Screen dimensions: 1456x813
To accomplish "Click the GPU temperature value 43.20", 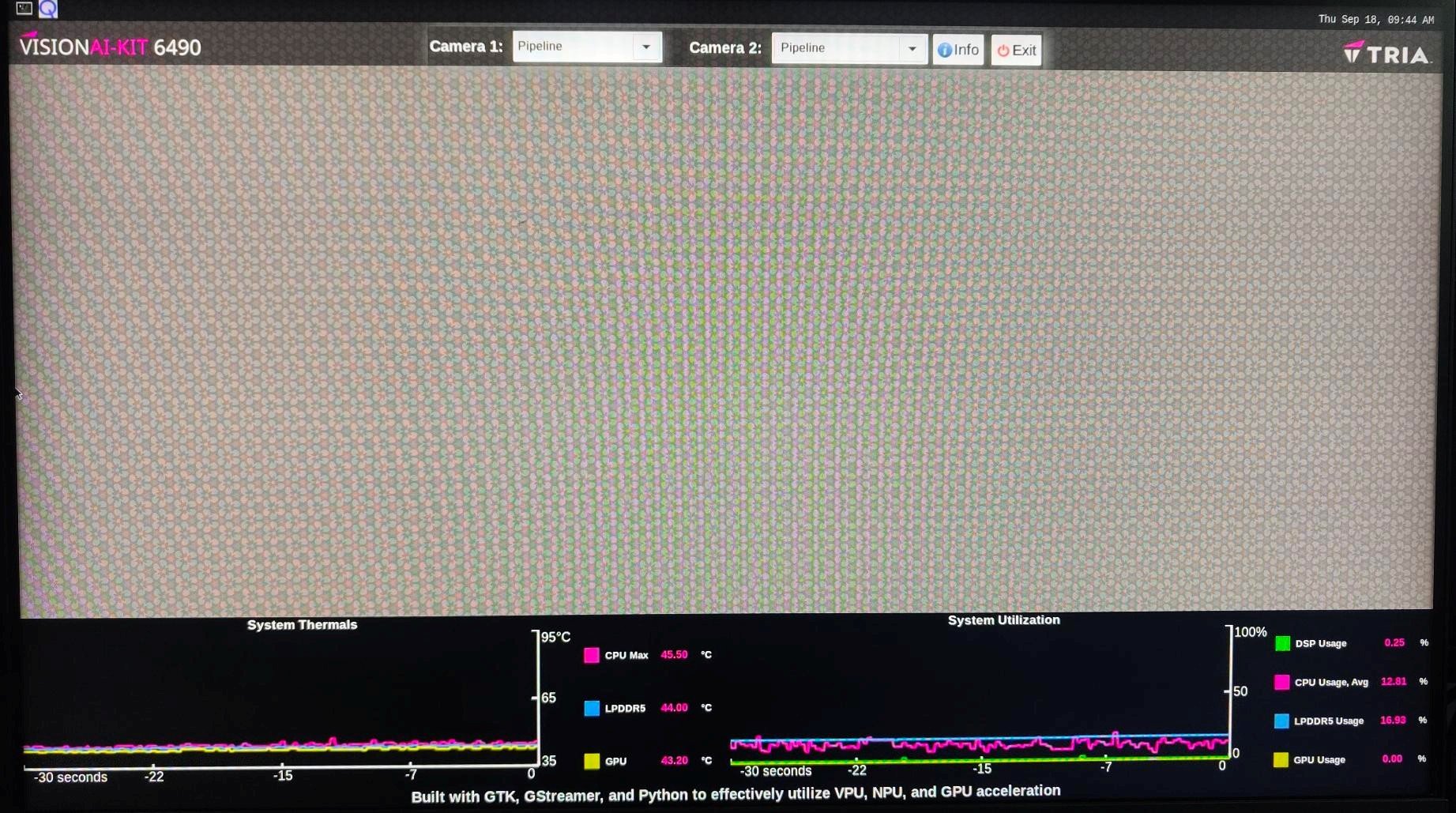I will (x=674, y=760).
